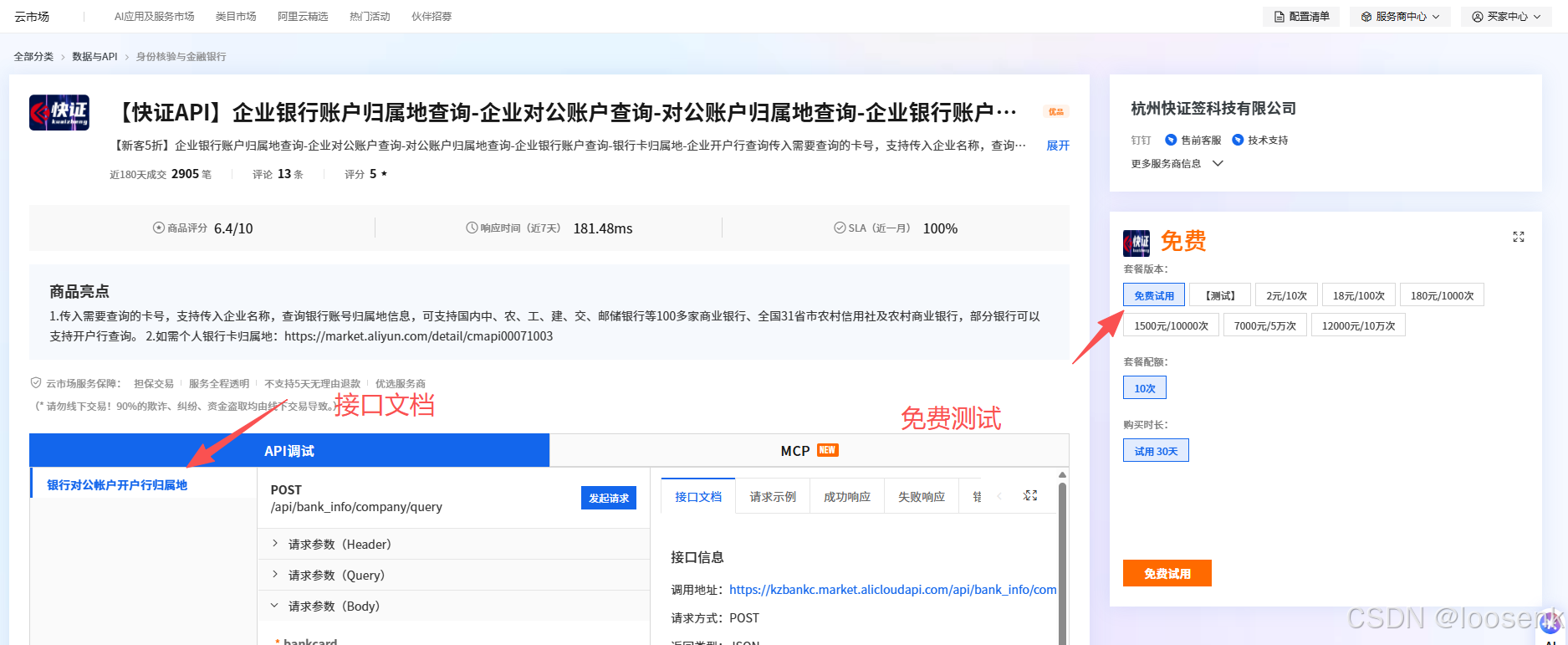Click the 响应时间 clock icon
Image resolution: width=1568 pixels, height=645 pixels.
[x=472, y=228]
